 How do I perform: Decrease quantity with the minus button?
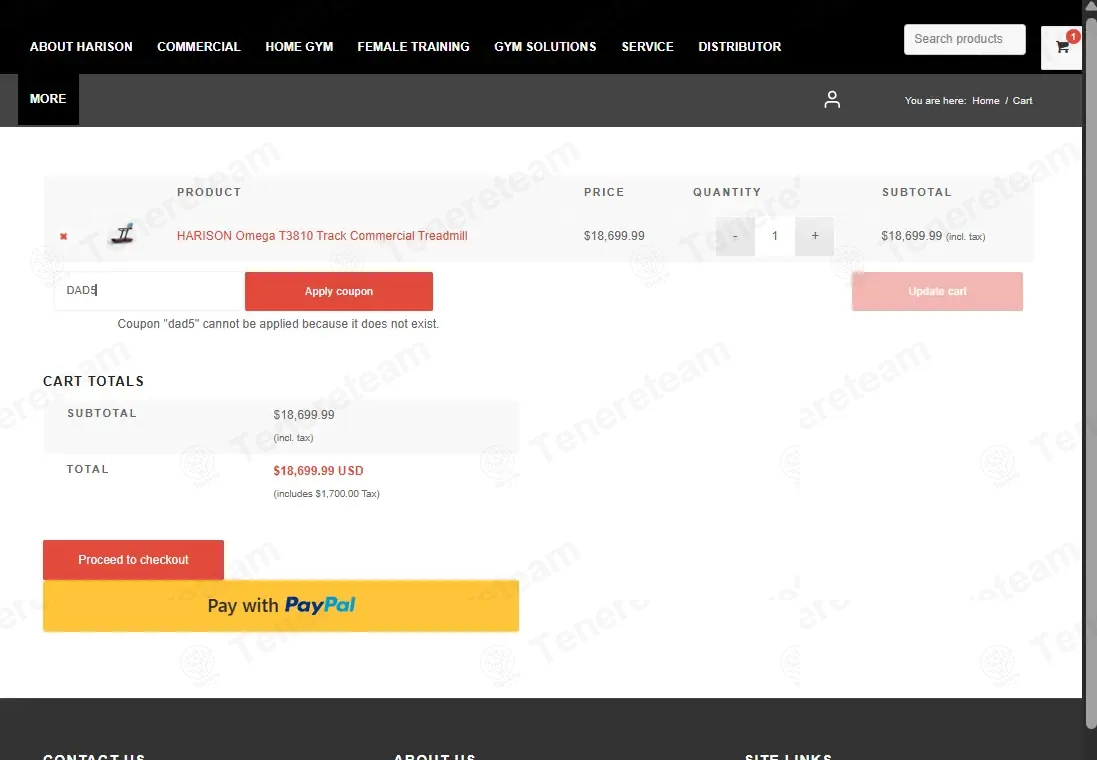(735, 237)
